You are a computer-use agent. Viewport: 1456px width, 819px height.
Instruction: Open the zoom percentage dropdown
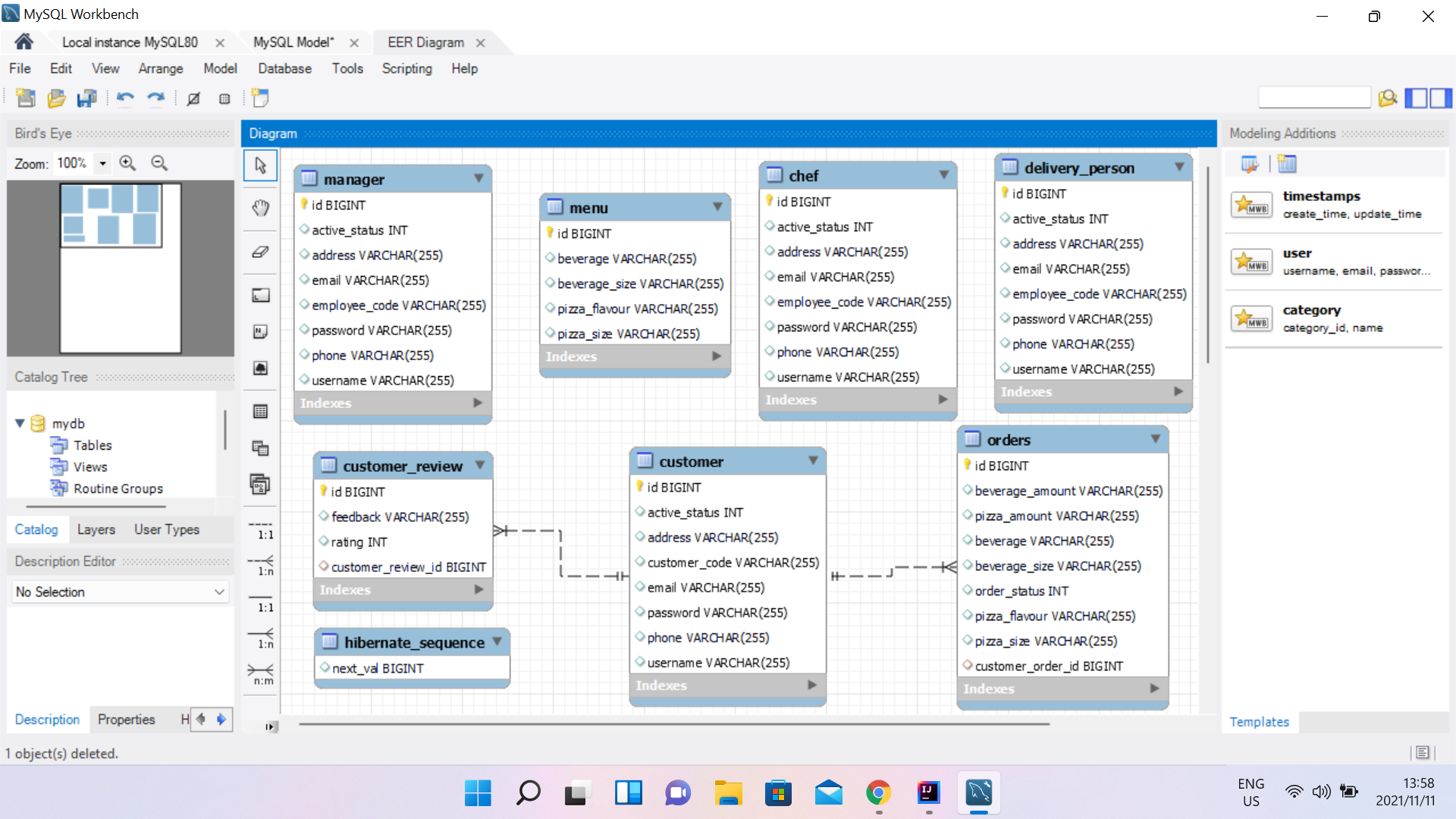102,163
